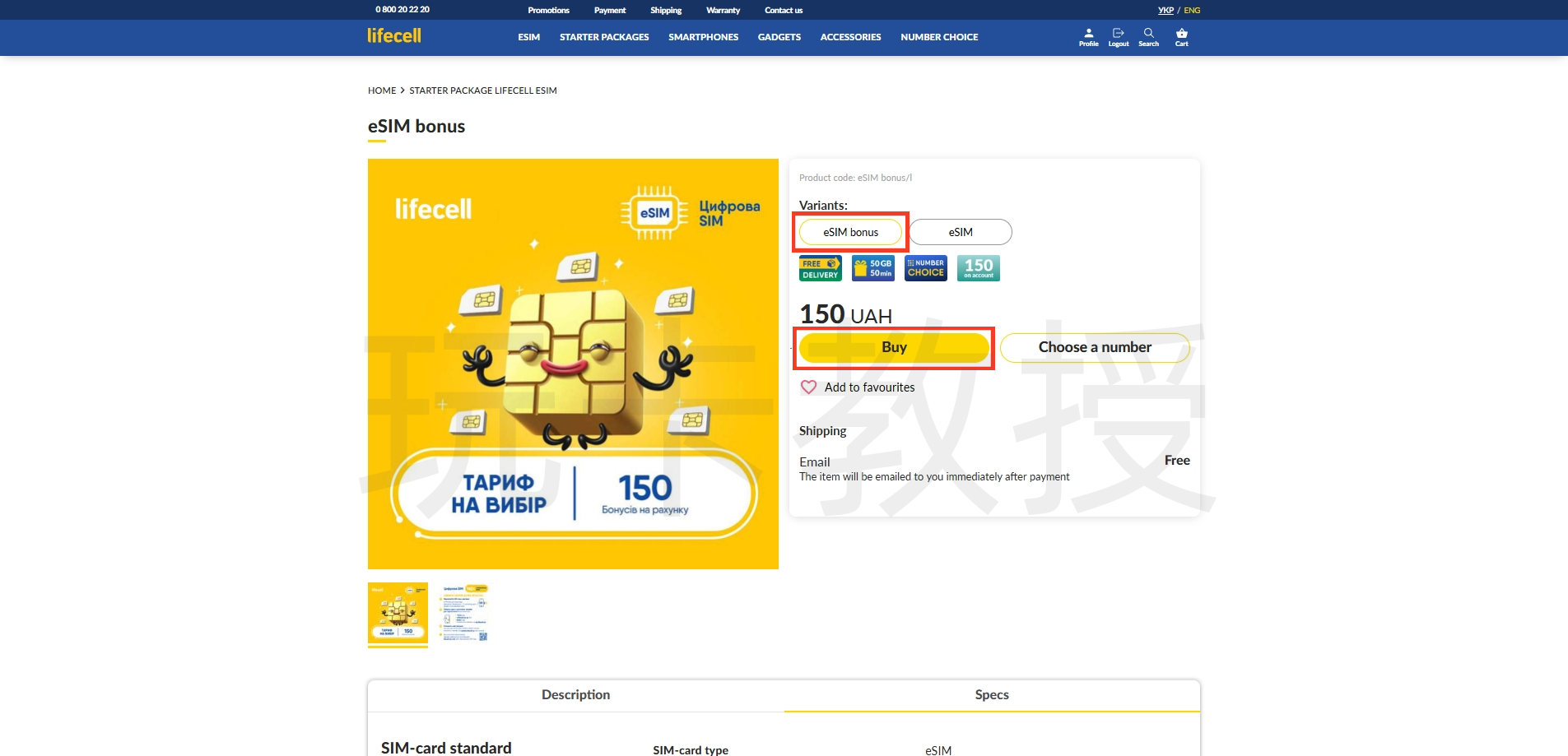Switch language to УКР
1568x756 pixels.
1166,10
